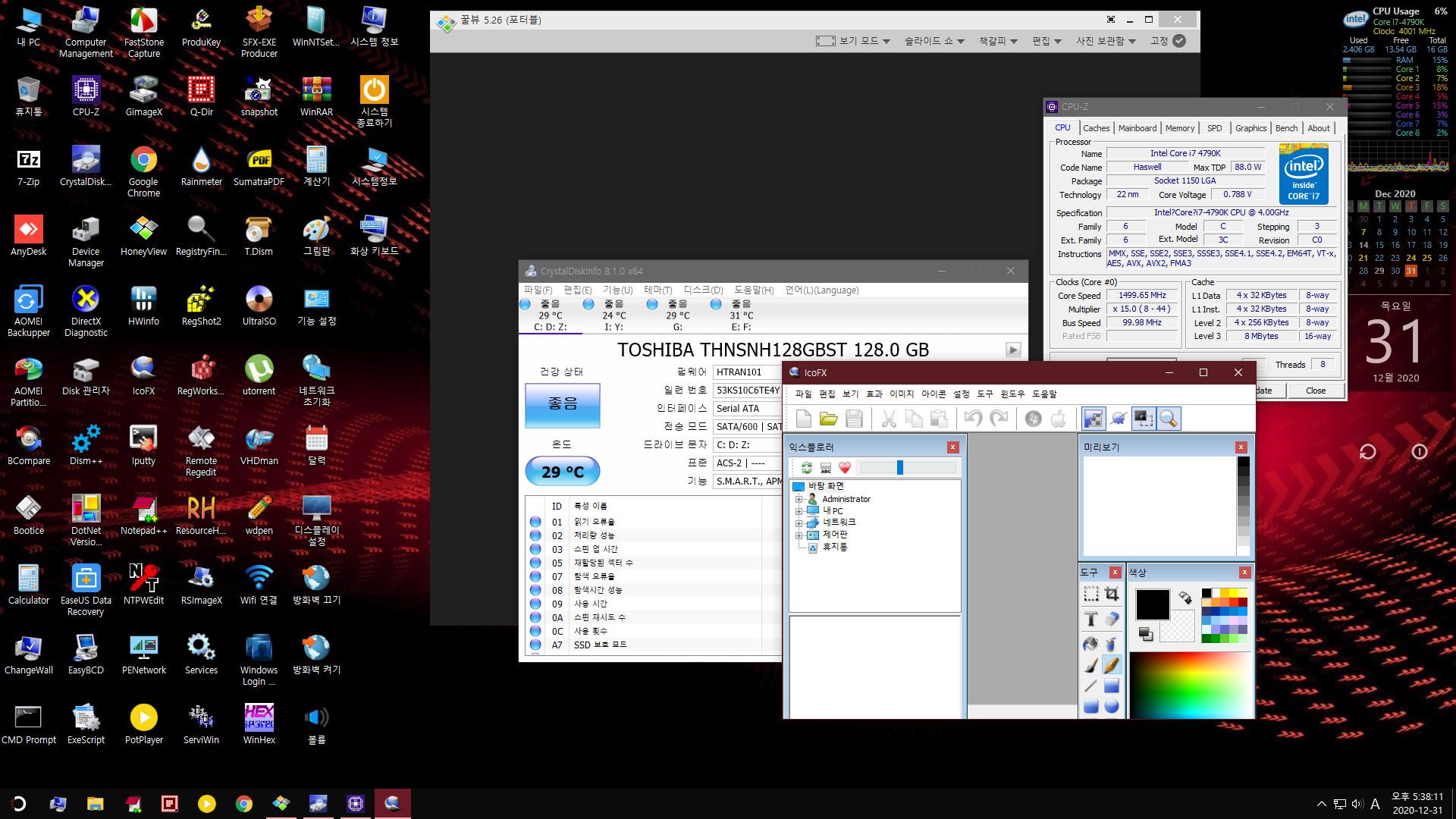Click the default colors icon in color panel
The height and width of the screenshot is (819, 1456).
(x=1145, y=634)
